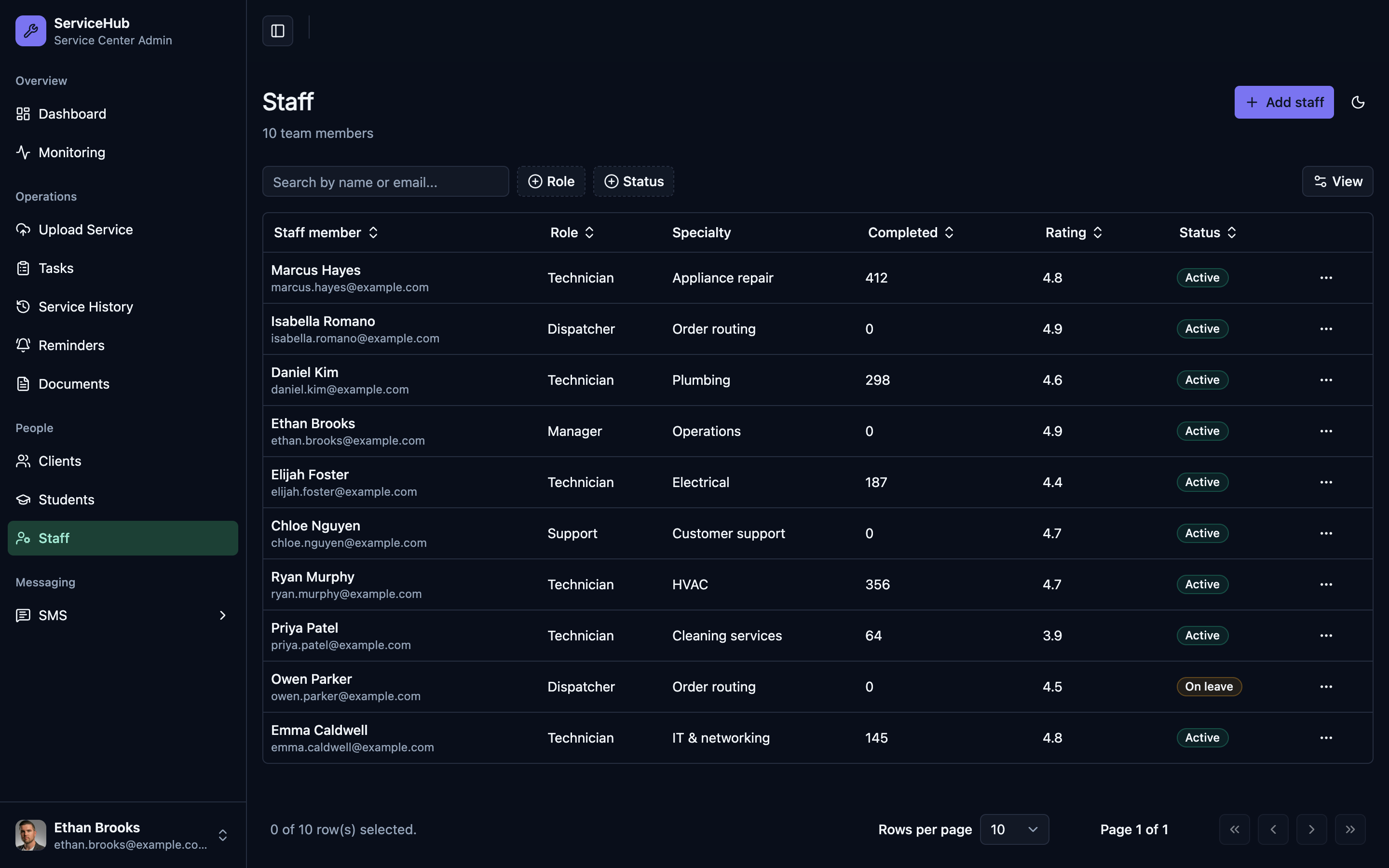The image size is (1389, 868).
Task: Open Documents in sidebar
Action: pyautogui.click(x=123, y=383)
